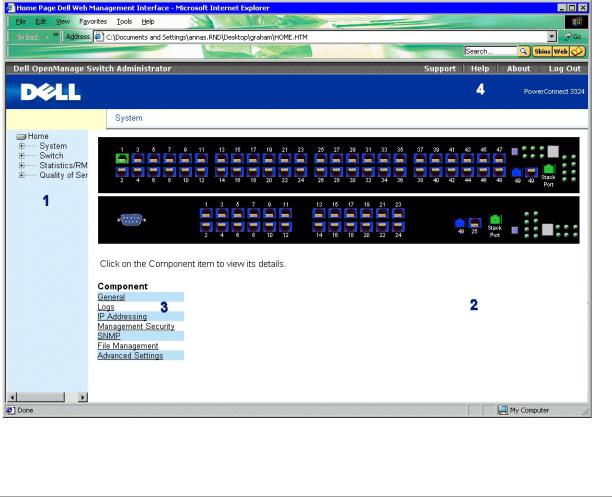Select port 1 in the 24-port unit

pos(206,213)
